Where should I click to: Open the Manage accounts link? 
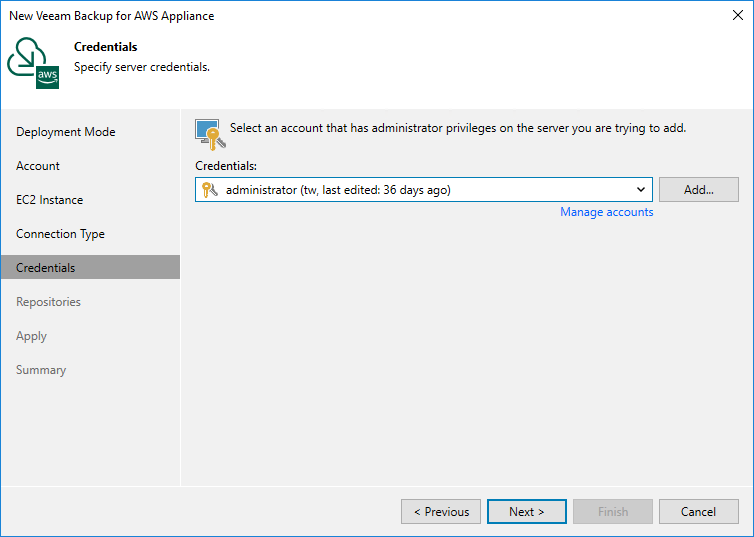point(606,212)
